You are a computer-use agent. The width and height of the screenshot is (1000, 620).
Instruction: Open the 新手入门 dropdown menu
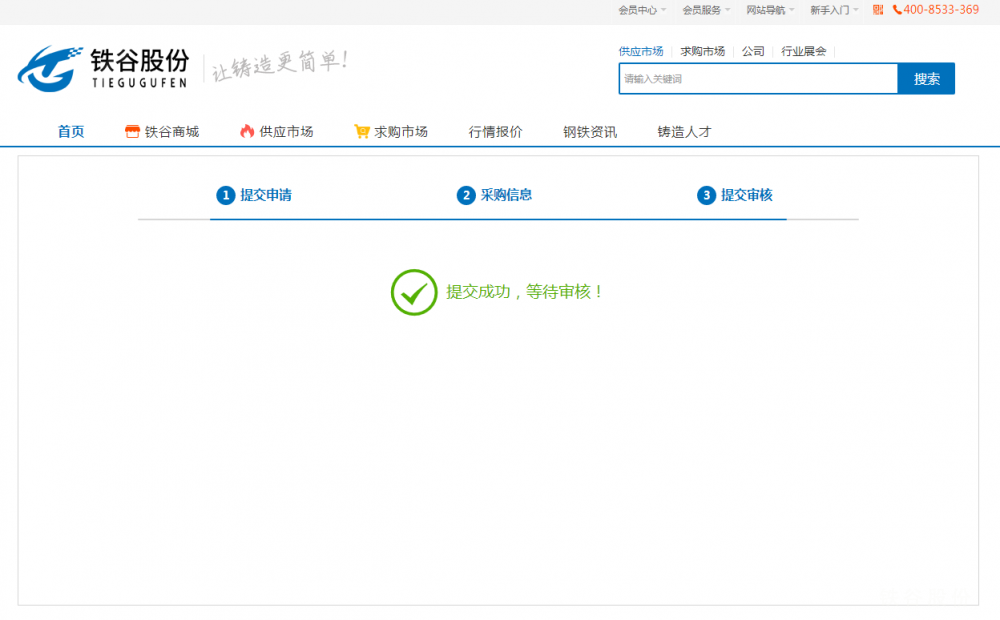834,10
